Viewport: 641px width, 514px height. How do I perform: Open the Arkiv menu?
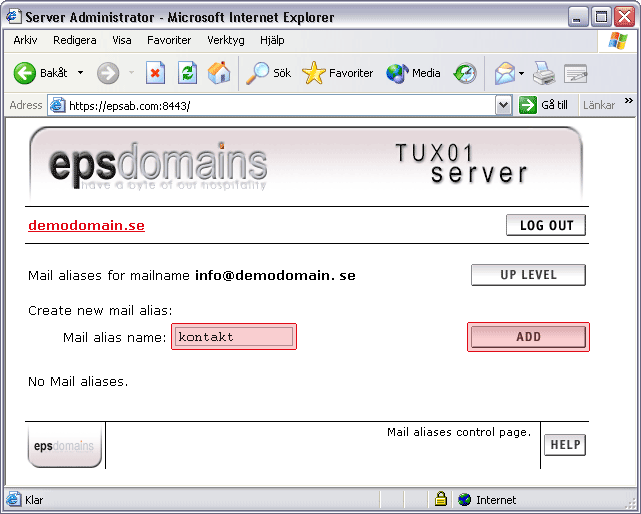click(26, 40)
